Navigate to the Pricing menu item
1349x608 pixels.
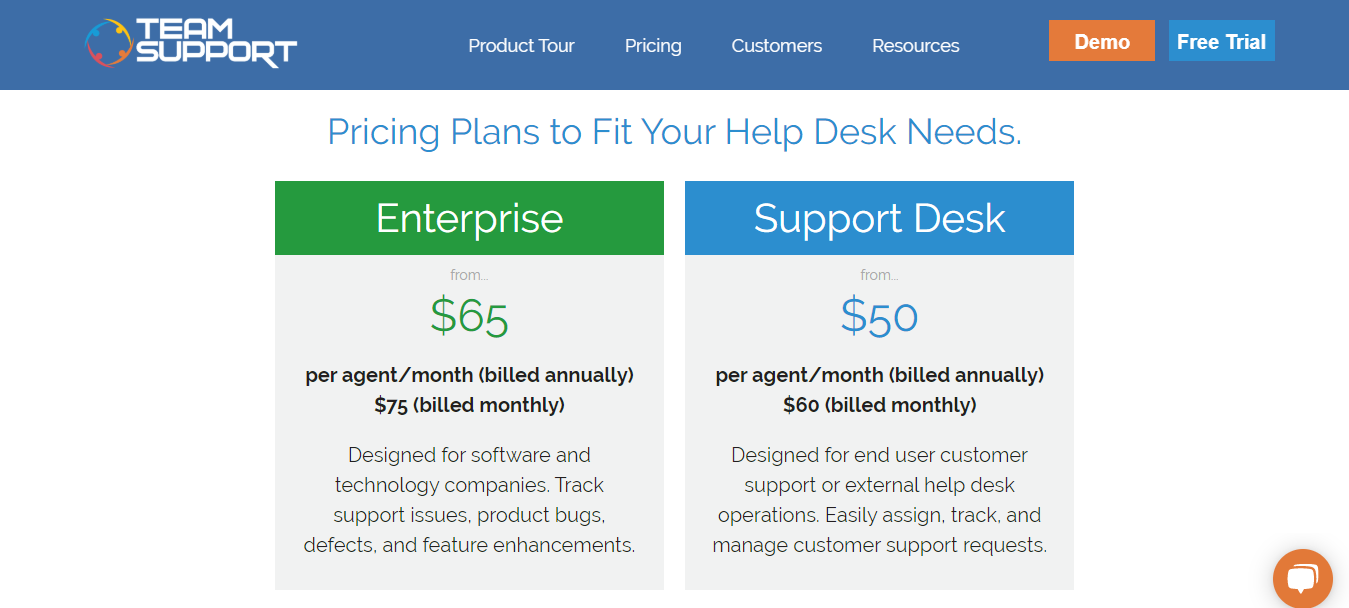click(653, 45)
